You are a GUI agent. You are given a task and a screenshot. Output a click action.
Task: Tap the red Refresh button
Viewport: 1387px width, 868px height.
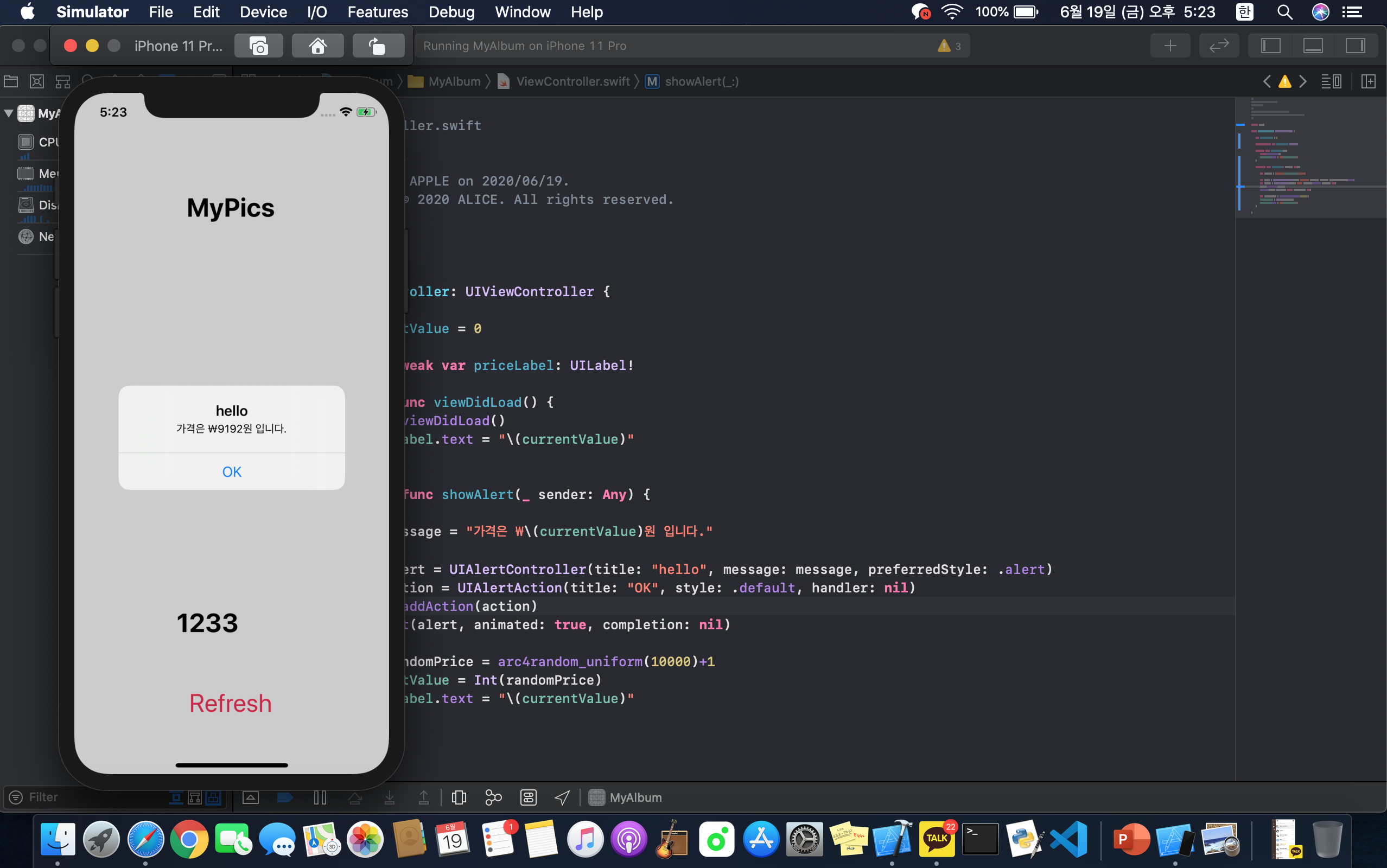(x=230, y=703)
